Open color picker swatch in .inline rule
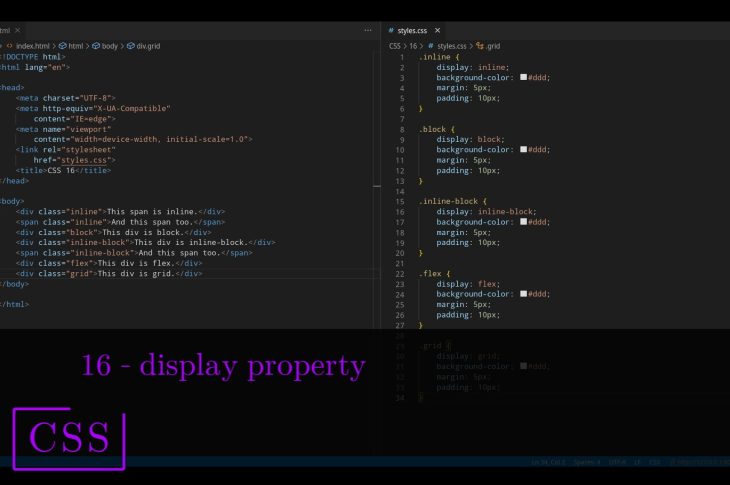The image size is (730, 485). pyautogui.click(x=523, y=78)
